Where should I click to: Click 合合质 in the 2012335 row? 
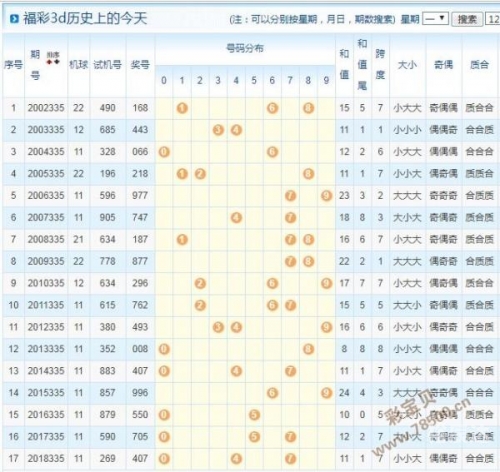[x=479, y=327]
